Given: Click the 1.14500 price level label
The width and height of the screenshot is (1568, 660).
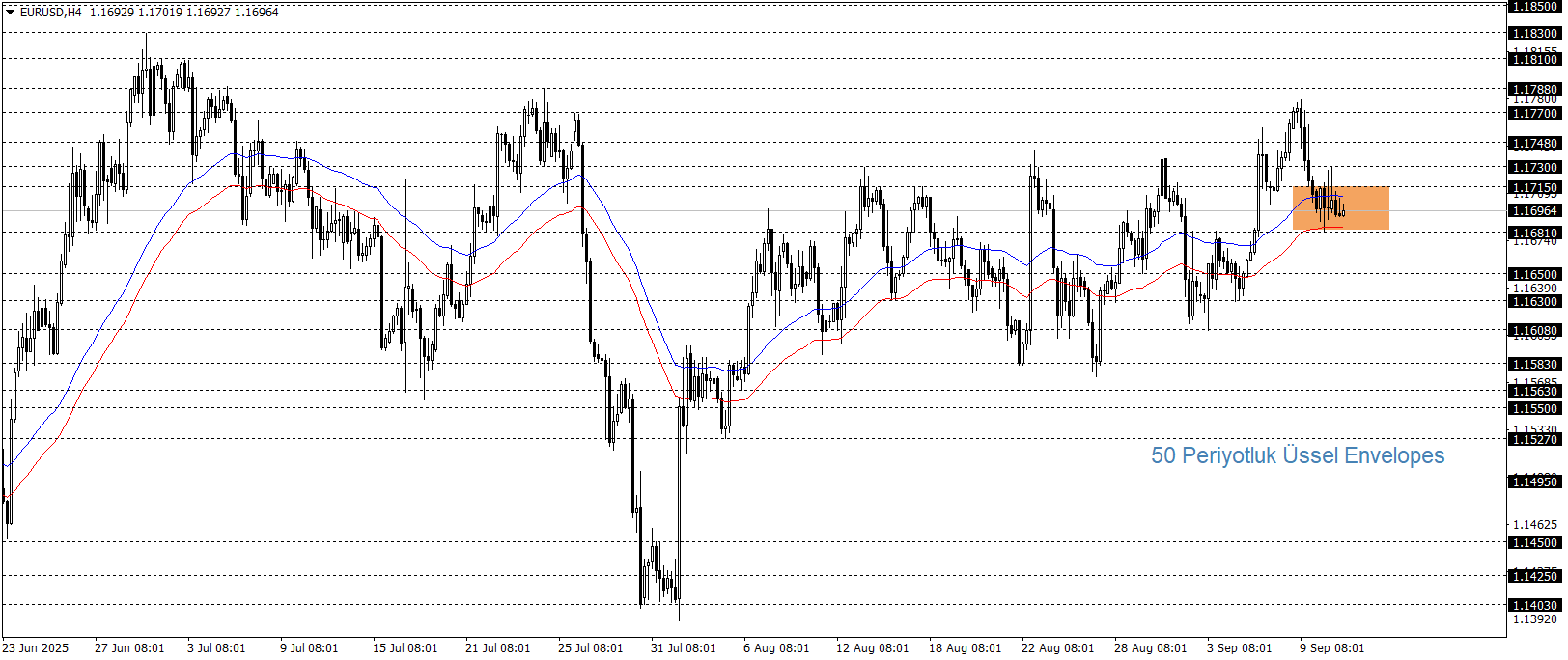Looking at the screenshot, I should coord(1534,542).
